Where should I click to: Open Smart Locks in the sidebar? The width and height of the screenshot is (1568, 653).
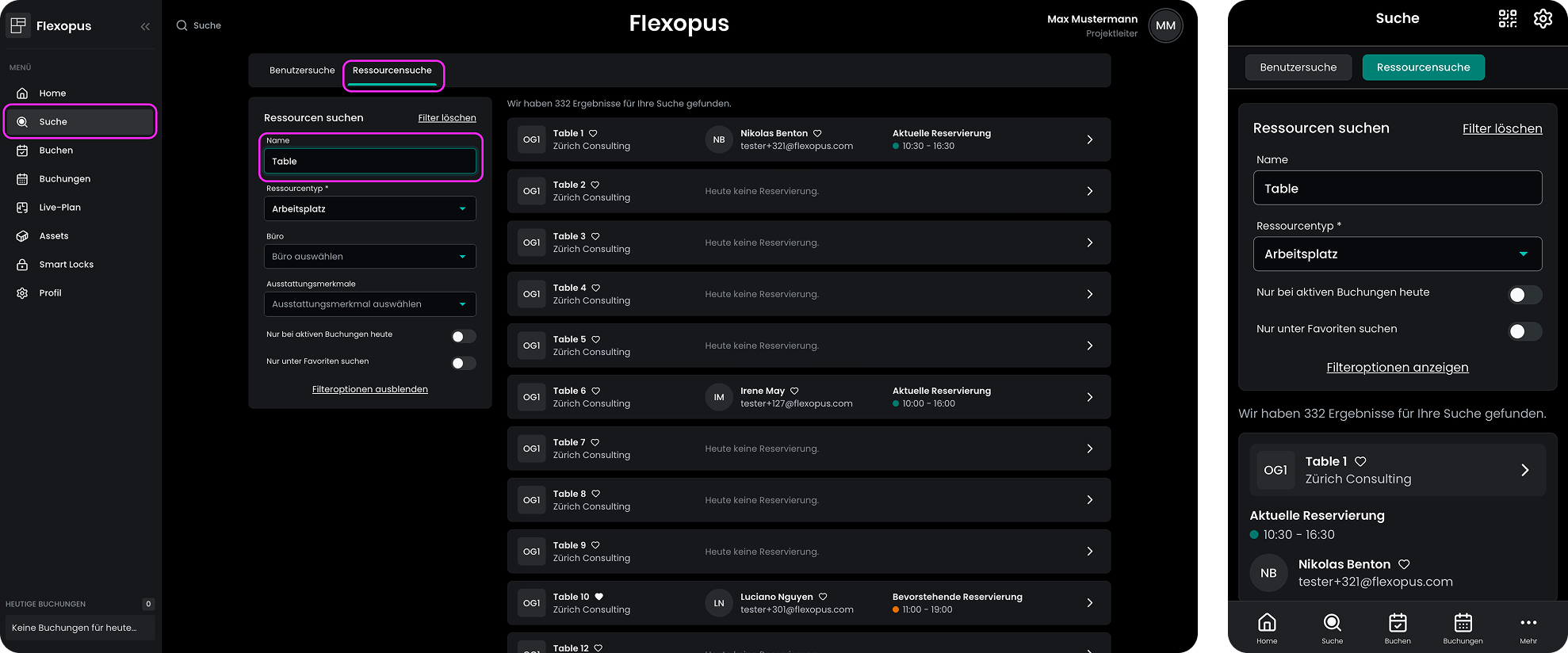66,265
